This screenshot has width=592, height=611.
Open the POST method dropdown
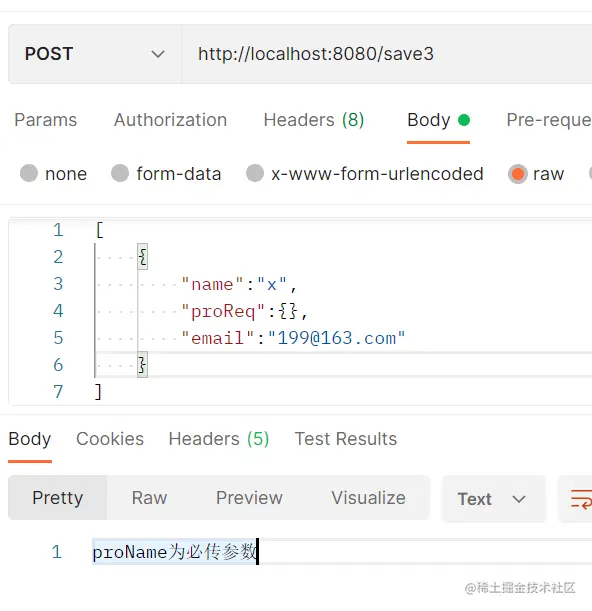pyautogui.click(x=95, y=54)
